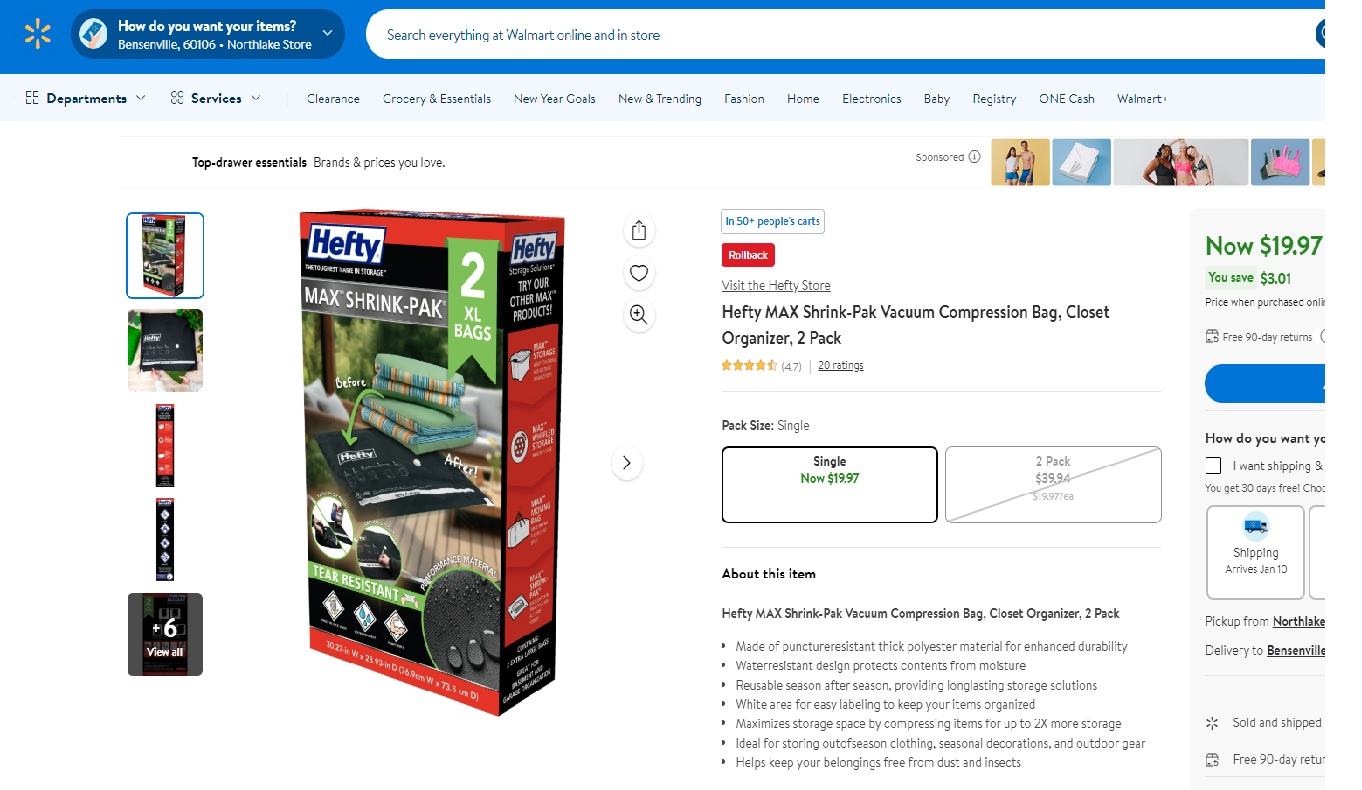Image resolution: width=1362 pixels, height=790 pixels.
Task: View the 20 ratings link
Action: [x=841, y=365]
